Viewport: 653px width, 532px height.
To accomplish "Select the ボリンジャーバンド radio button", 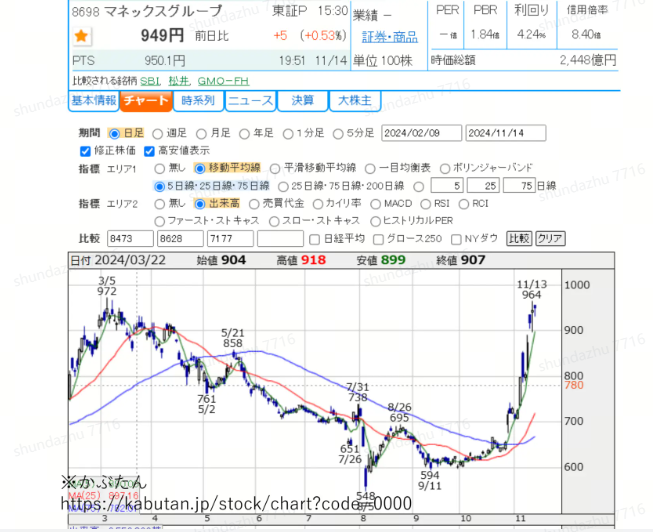I will (445, 169).
